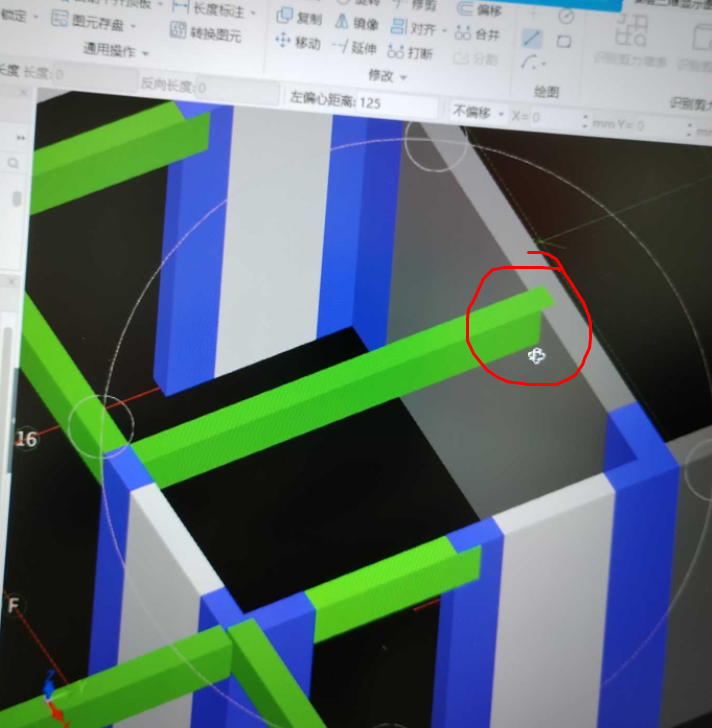Select the circle draw tool in 绘图
This screenshot has height=728, width=712.
(566, 17)
